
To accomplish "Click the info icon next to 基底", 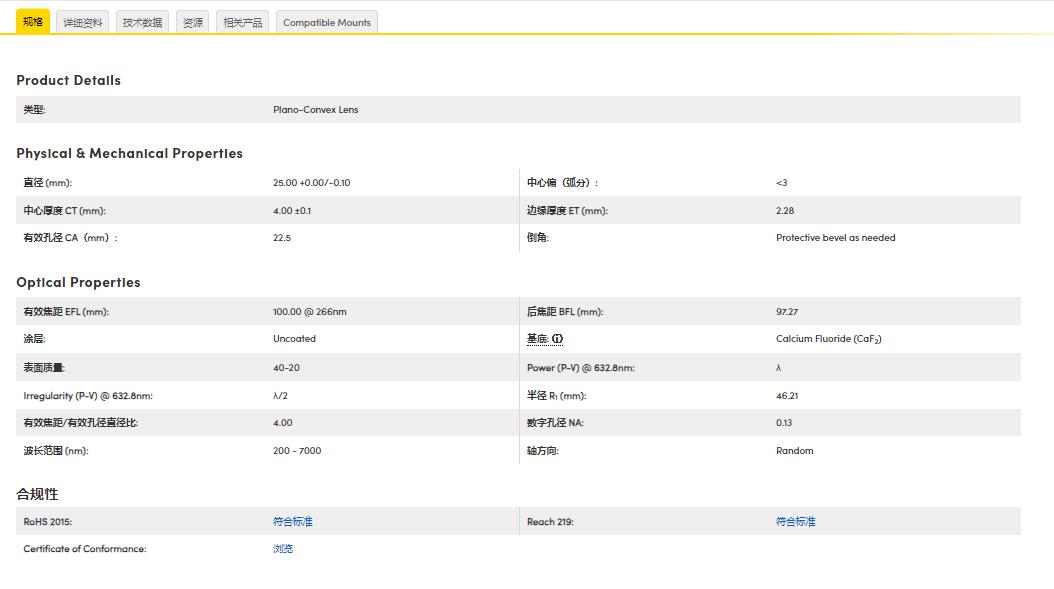I will pos(557,339).
